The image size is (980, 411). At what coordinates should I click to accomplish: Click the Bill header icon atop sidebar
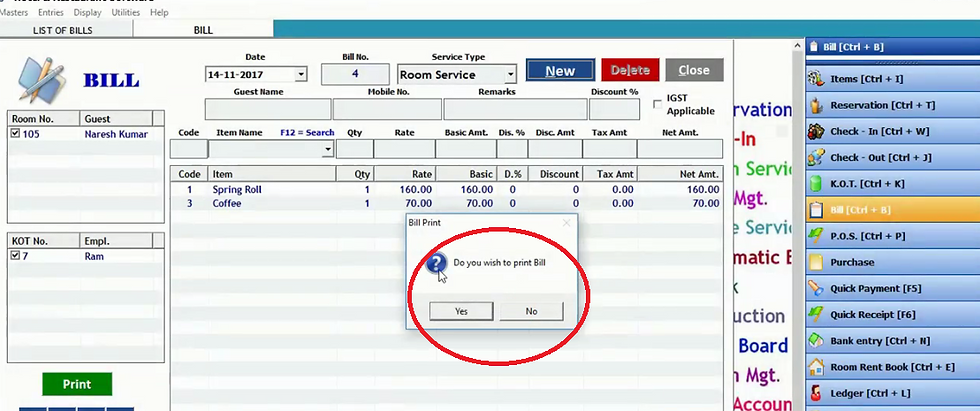pyautogui.click(x=814, y=47)
